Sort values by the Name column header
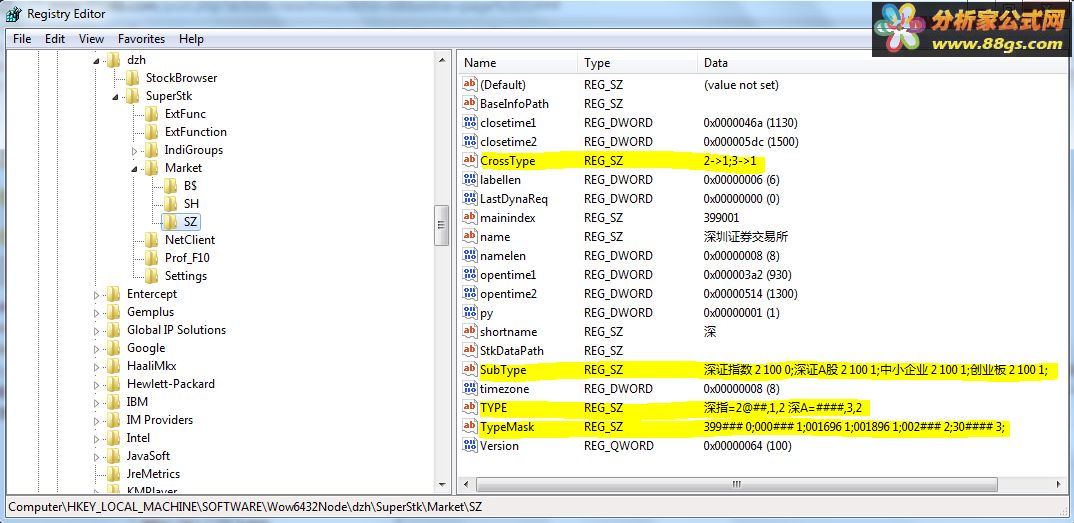 point(518,63)
